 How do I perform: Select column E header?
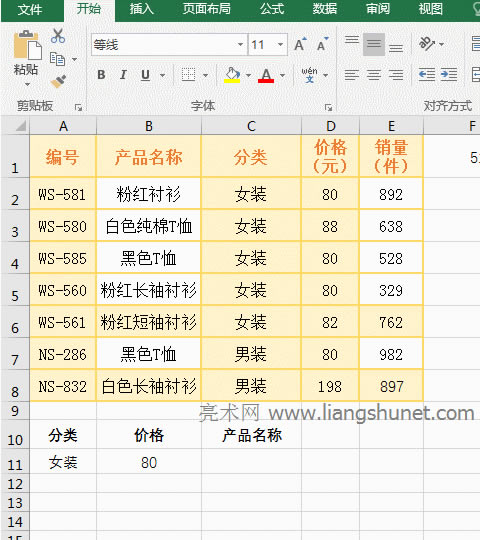coord(392,126)
